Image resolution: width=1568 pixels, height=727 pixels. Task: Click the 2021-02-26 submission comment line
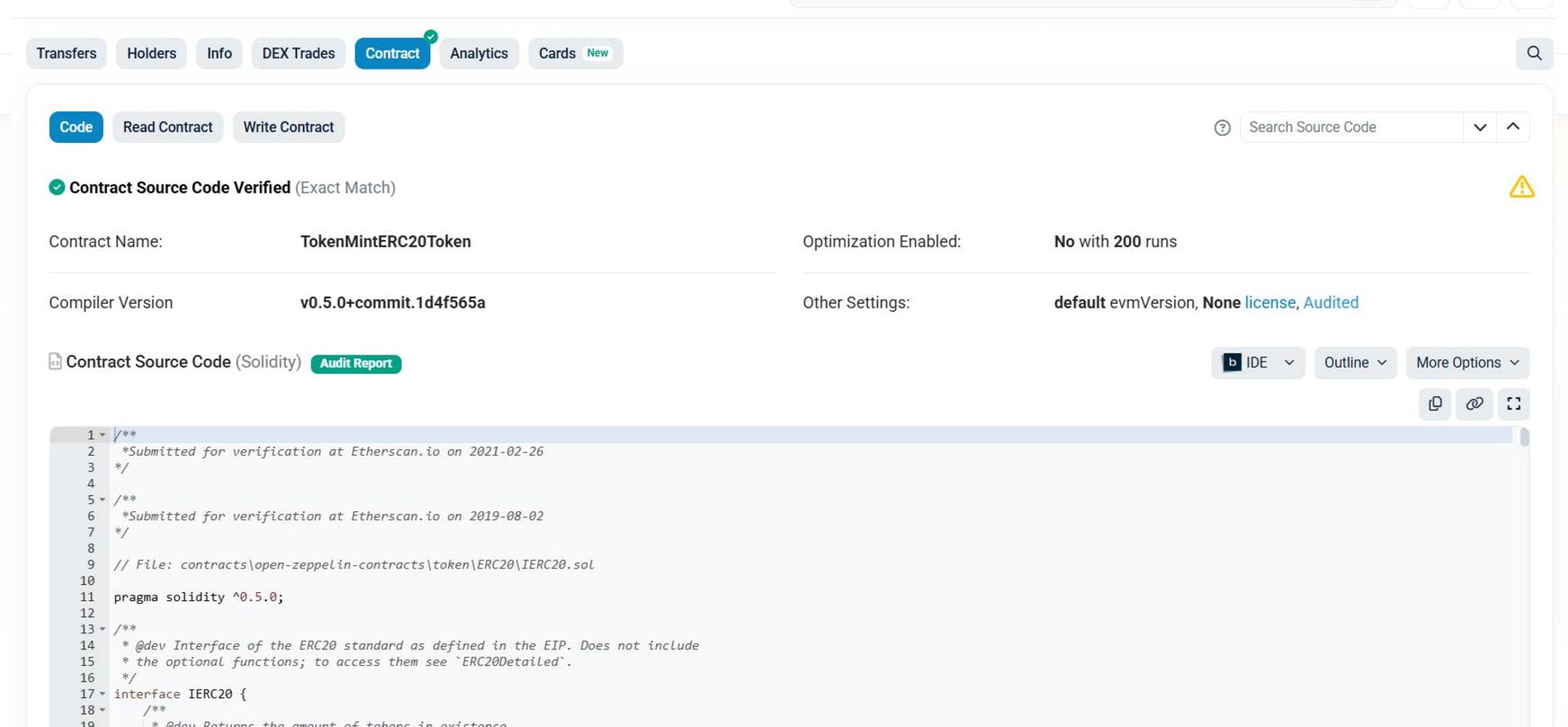point(332,452)
